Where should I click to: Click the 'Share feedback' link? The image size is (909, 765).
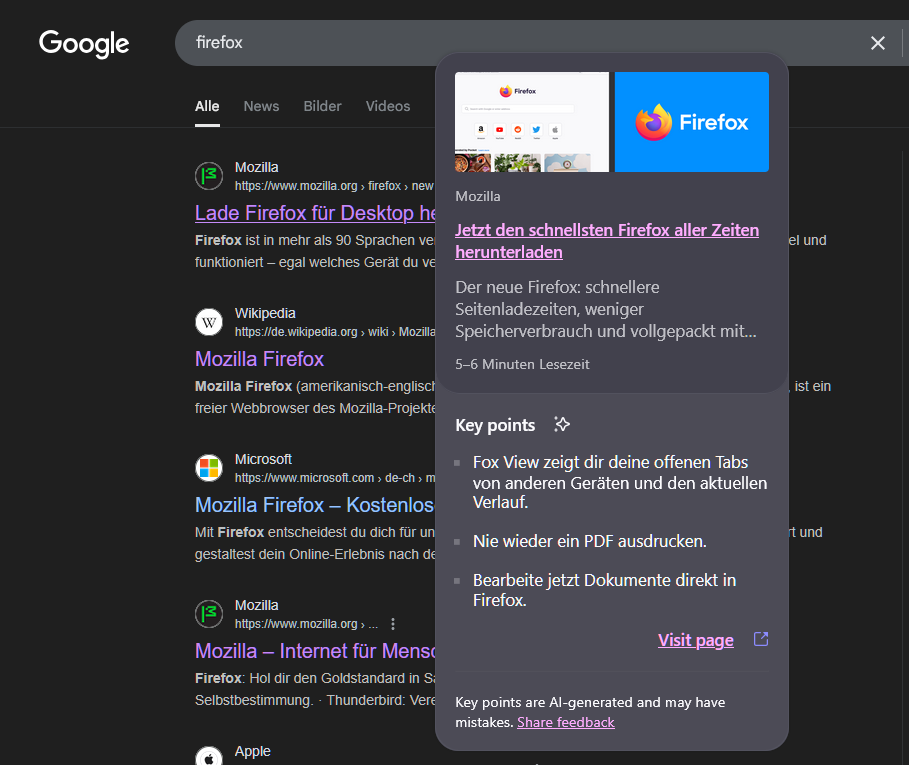566,722
